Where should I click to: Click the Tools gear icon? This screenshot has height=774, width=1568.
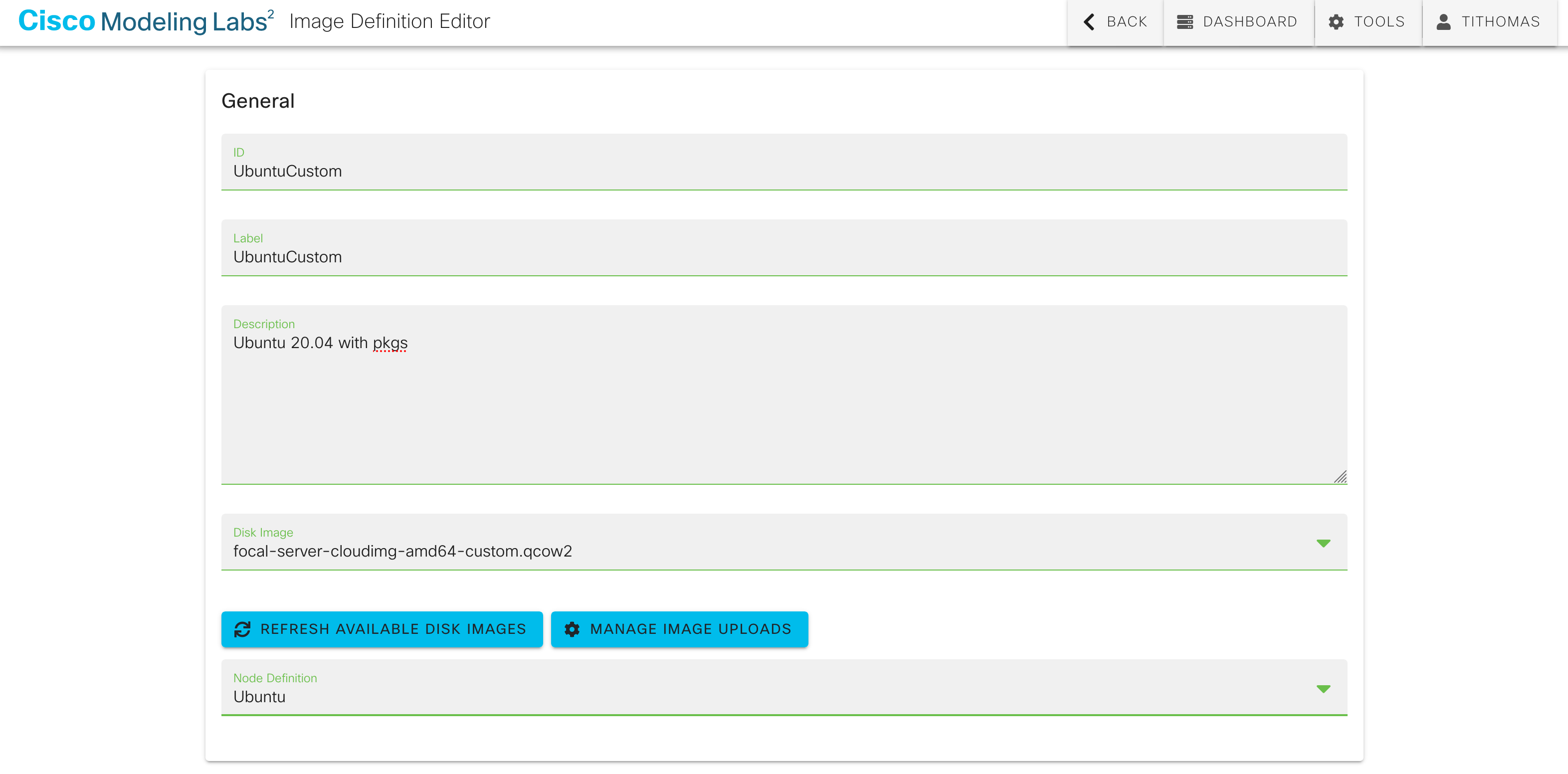[x=1336, y=22]
